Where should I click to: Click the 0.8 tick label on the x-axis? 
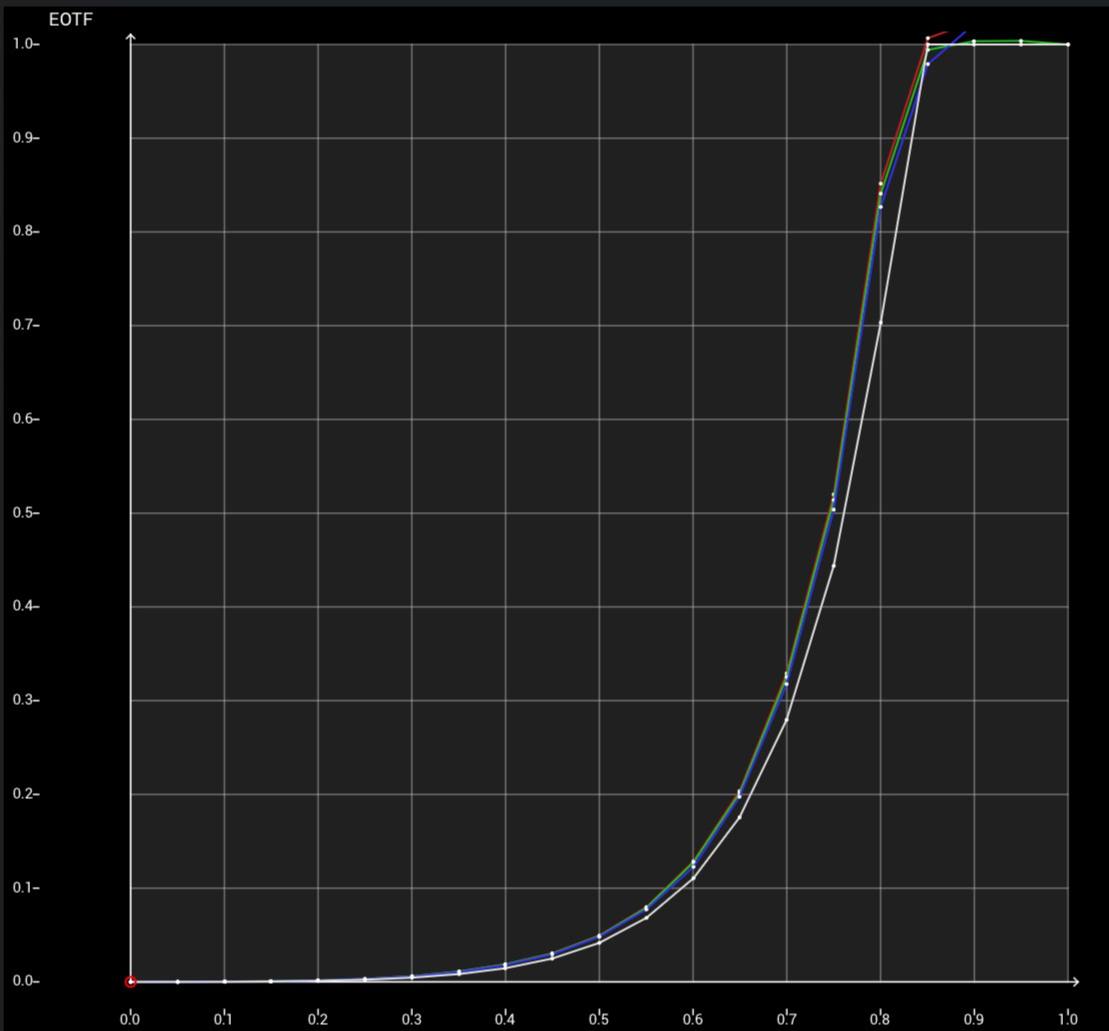tap(880, 1018)
